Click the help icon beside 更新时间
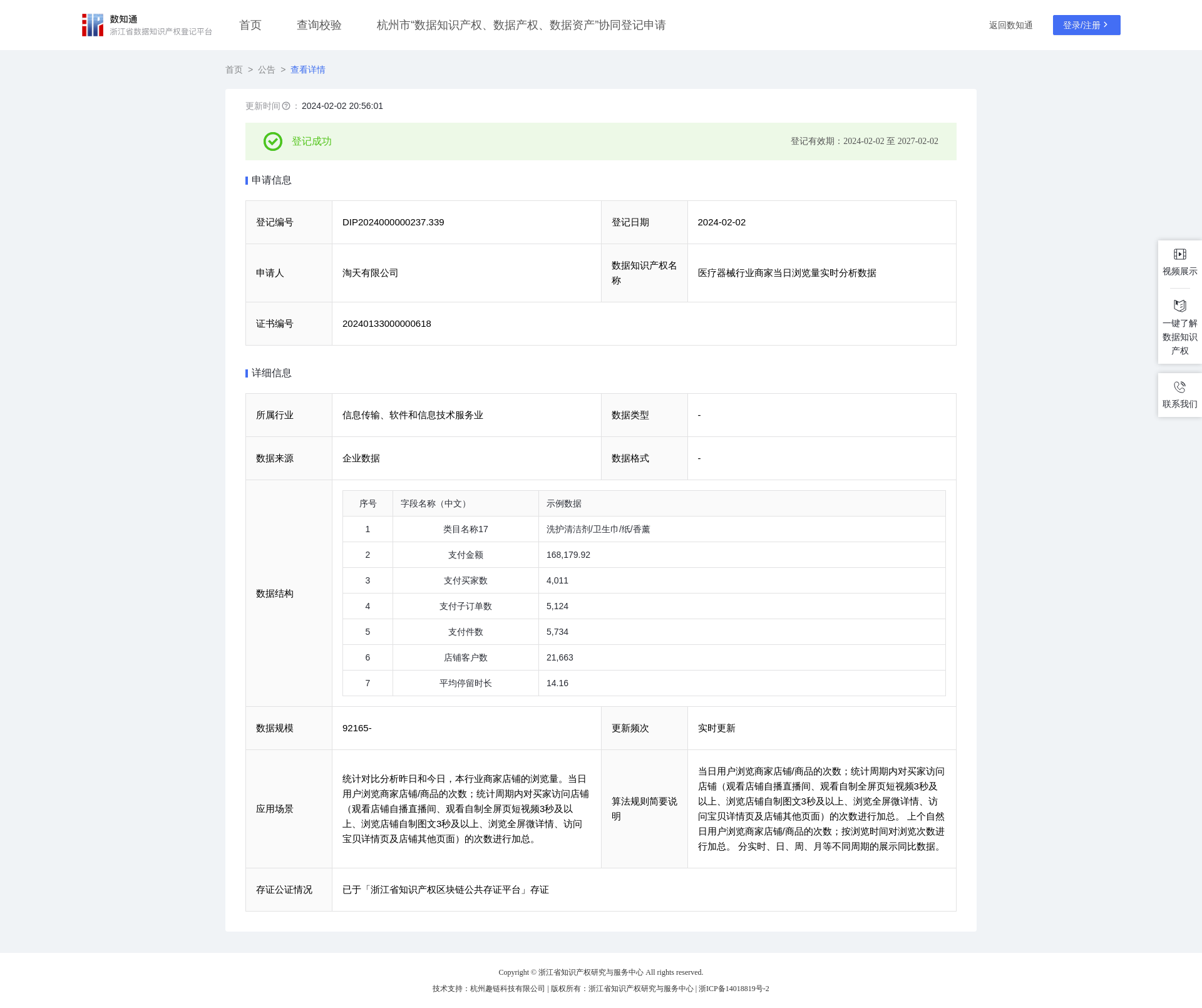 [286, 106]
